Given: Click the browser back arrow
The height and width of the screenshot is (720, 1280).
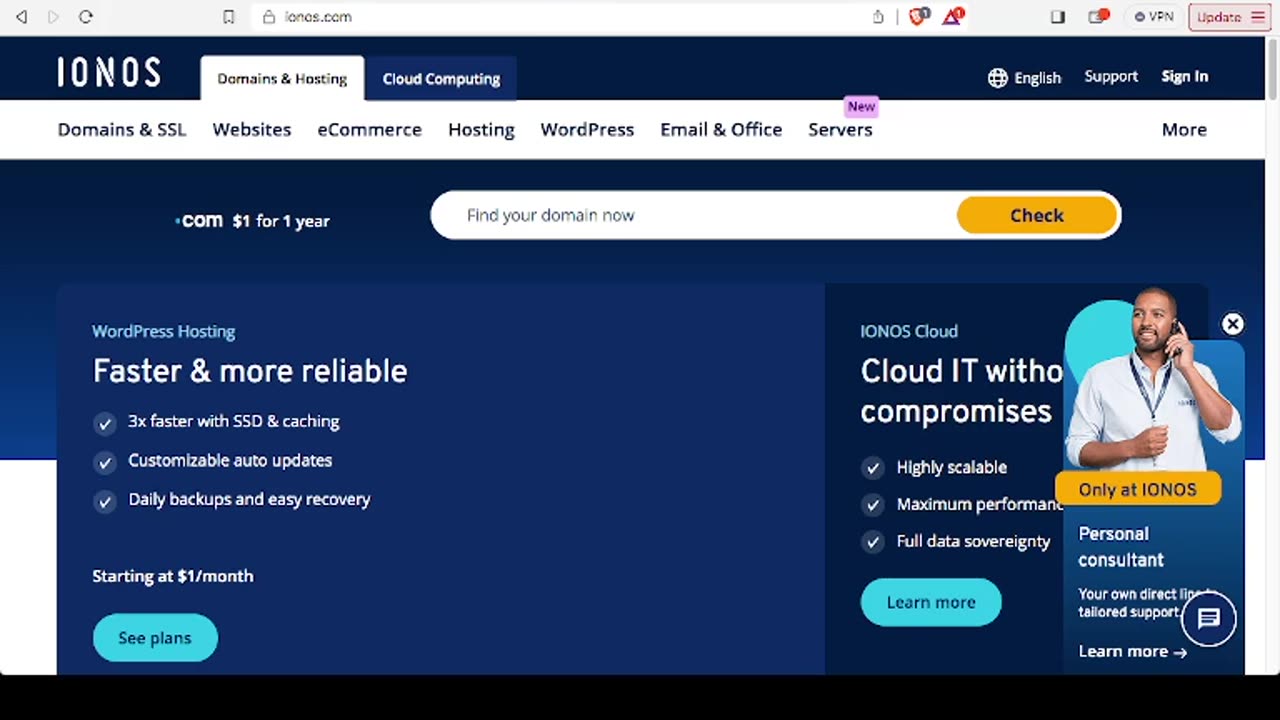Looking at the screenshot, I should point(21,17).
